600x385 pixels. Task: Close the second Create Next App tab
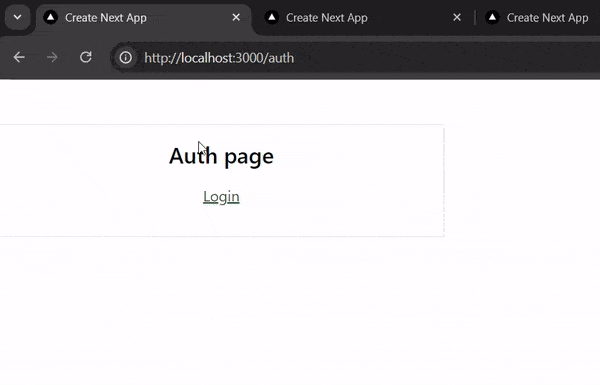point(457,18)
